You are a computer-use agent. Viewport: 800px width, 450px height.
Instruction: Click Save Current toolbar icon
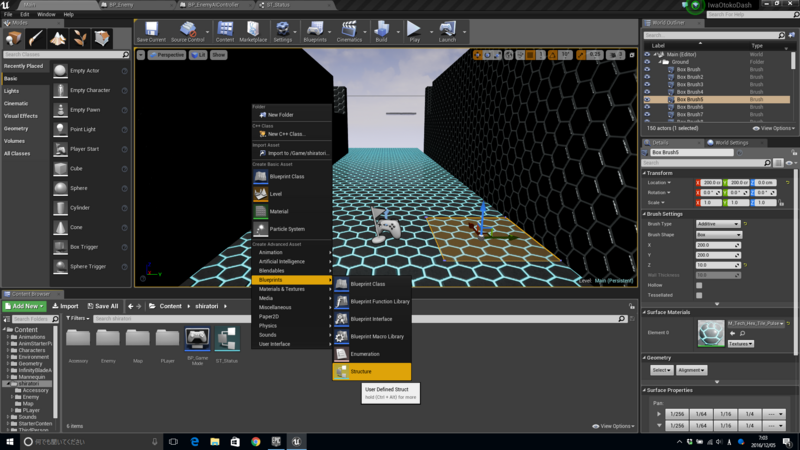click(151, 32)
